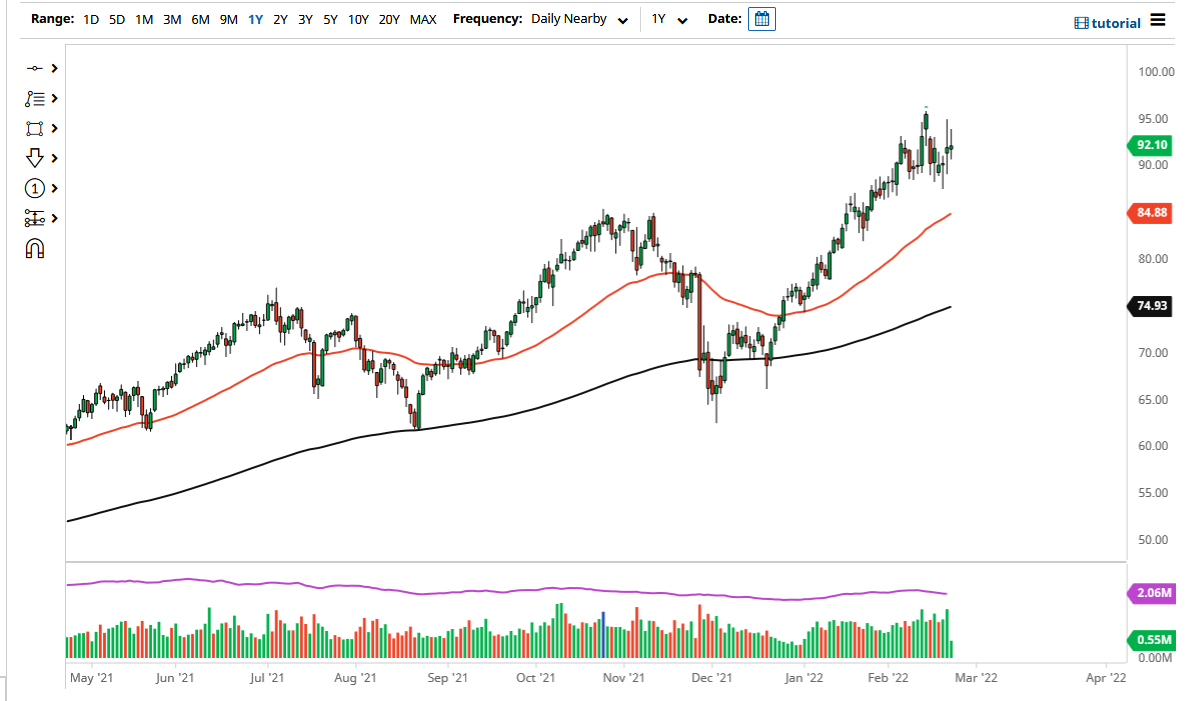Expand the trendline tool submenu chevron

click(x=53, y=68)
